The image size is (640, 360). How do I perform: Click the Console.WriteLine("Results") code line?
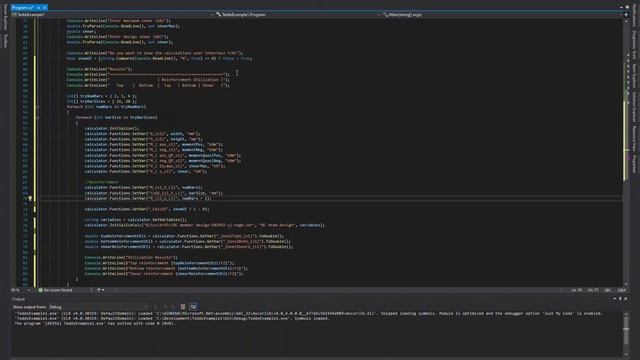point(99,69)
